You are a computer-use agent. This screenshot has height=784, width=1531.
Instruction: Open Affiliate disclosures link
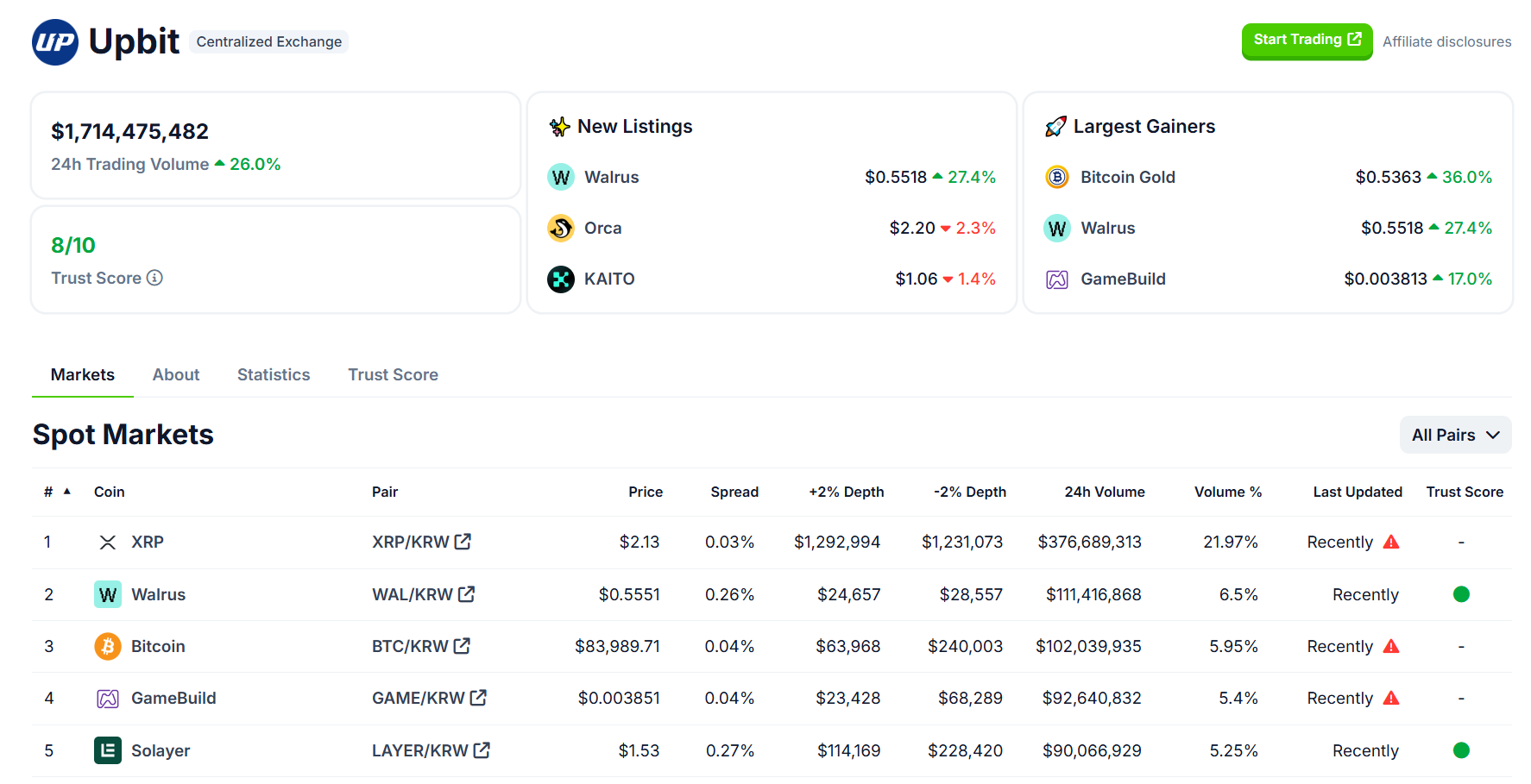pos(1446,41)
